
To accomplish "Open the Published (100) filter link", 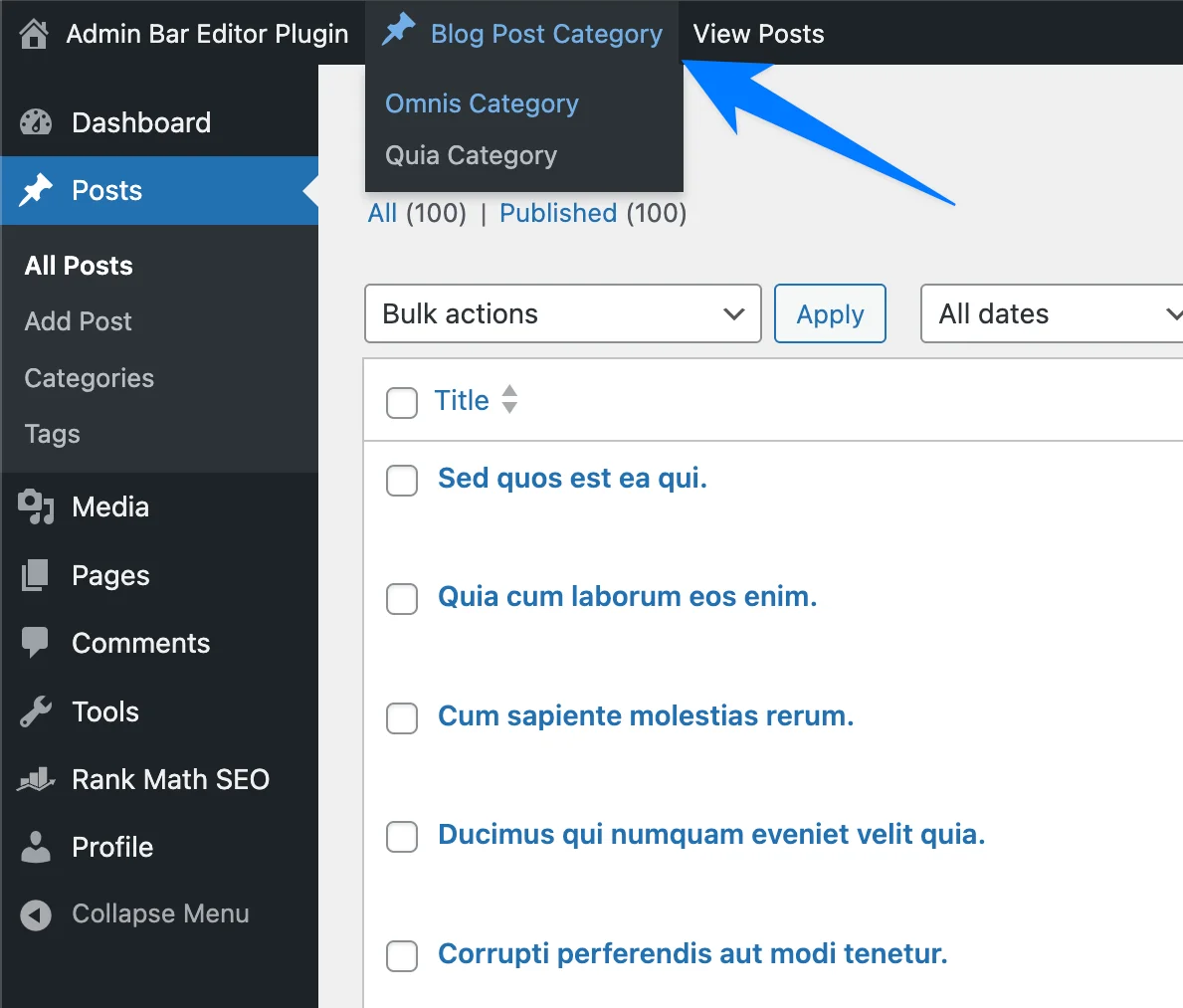I will click(558, 213).
